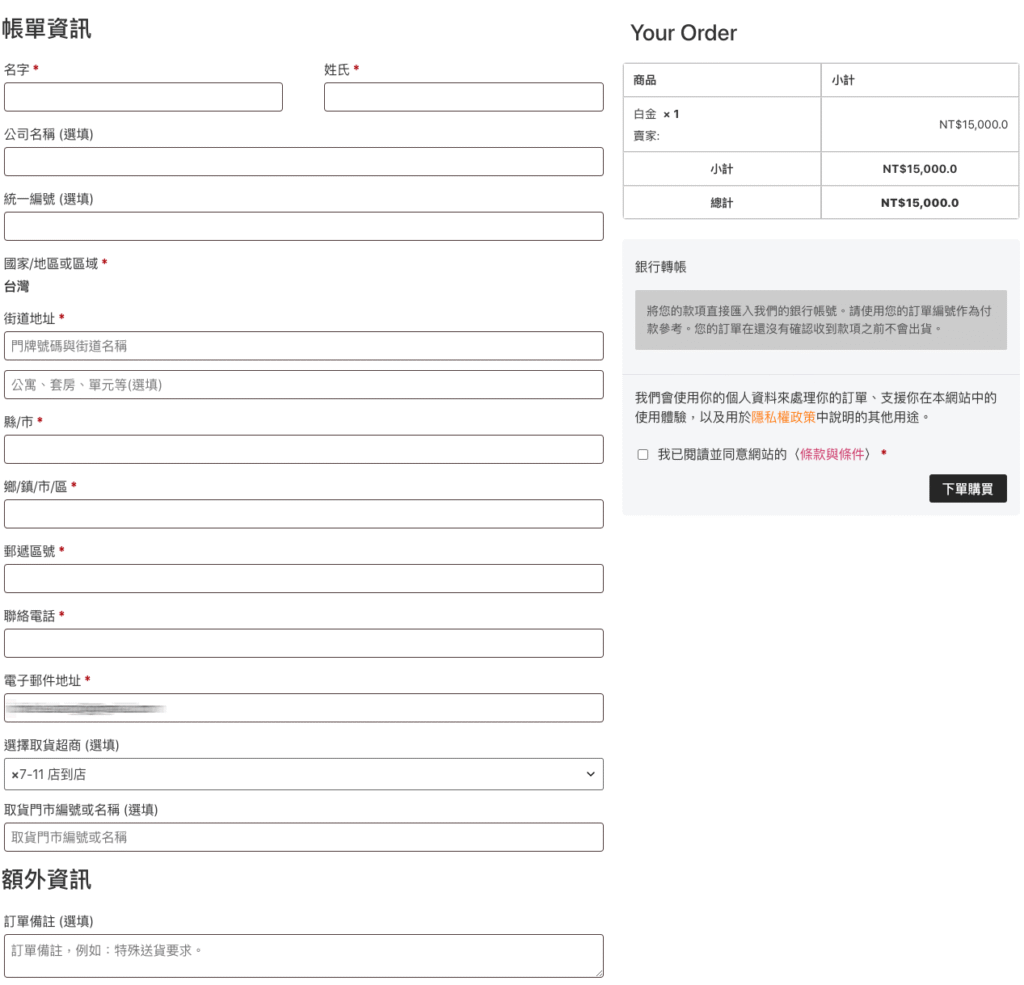Click the 姓氏 last name field
Image resolution: width=1024 pixels, height=985 pixels.
coord(463,97)
